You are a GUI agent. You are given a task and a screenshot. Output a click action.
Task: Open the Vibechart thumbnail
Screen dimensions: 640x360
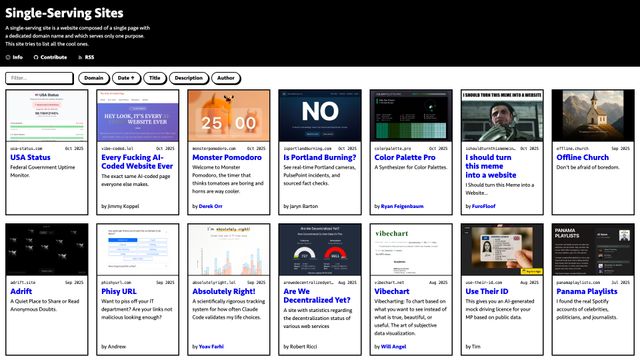tap(411, 249)
